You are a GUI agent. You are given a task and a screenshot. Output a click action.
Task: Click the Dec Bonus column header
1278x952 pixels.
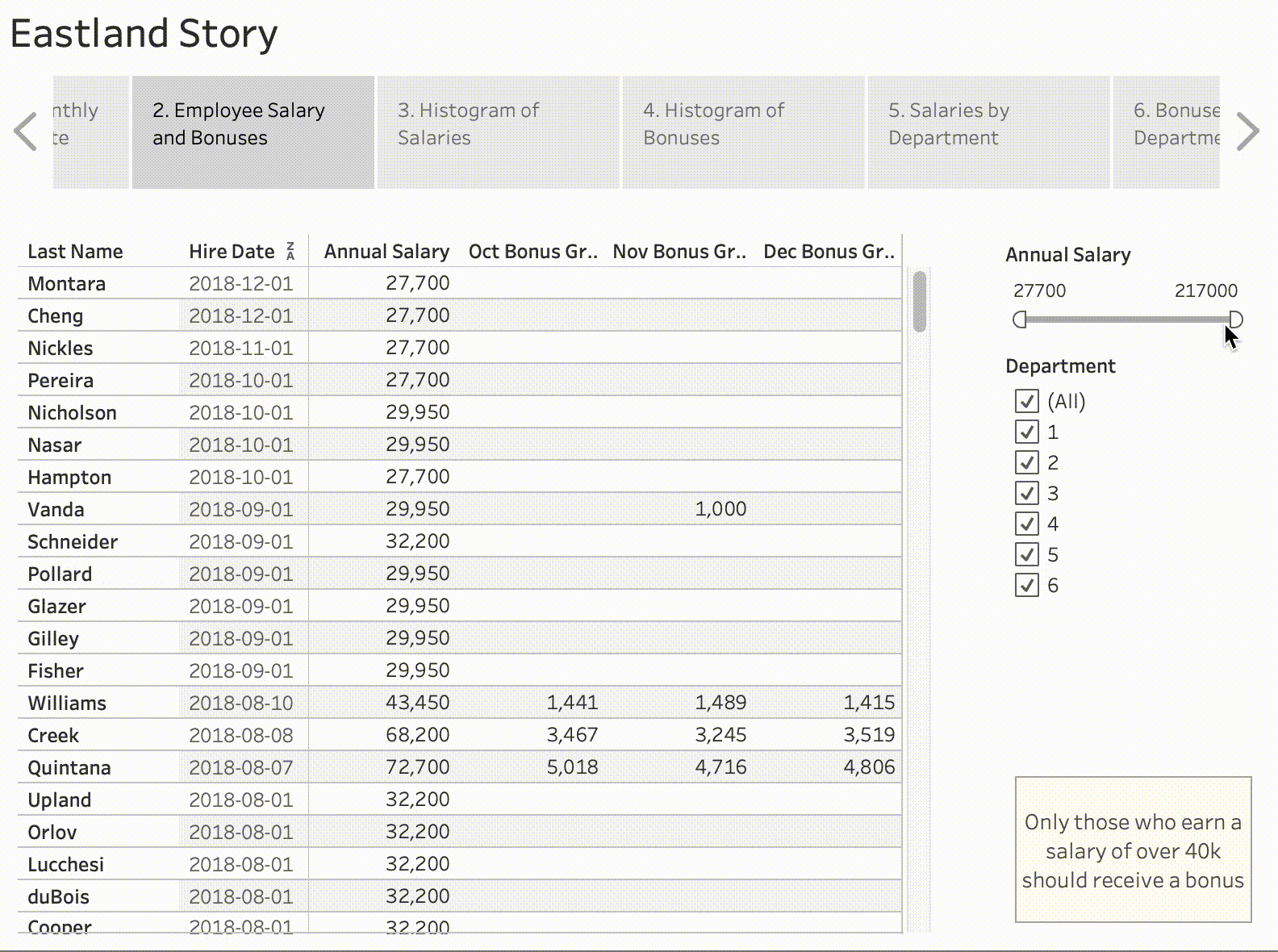pos(829,252)
